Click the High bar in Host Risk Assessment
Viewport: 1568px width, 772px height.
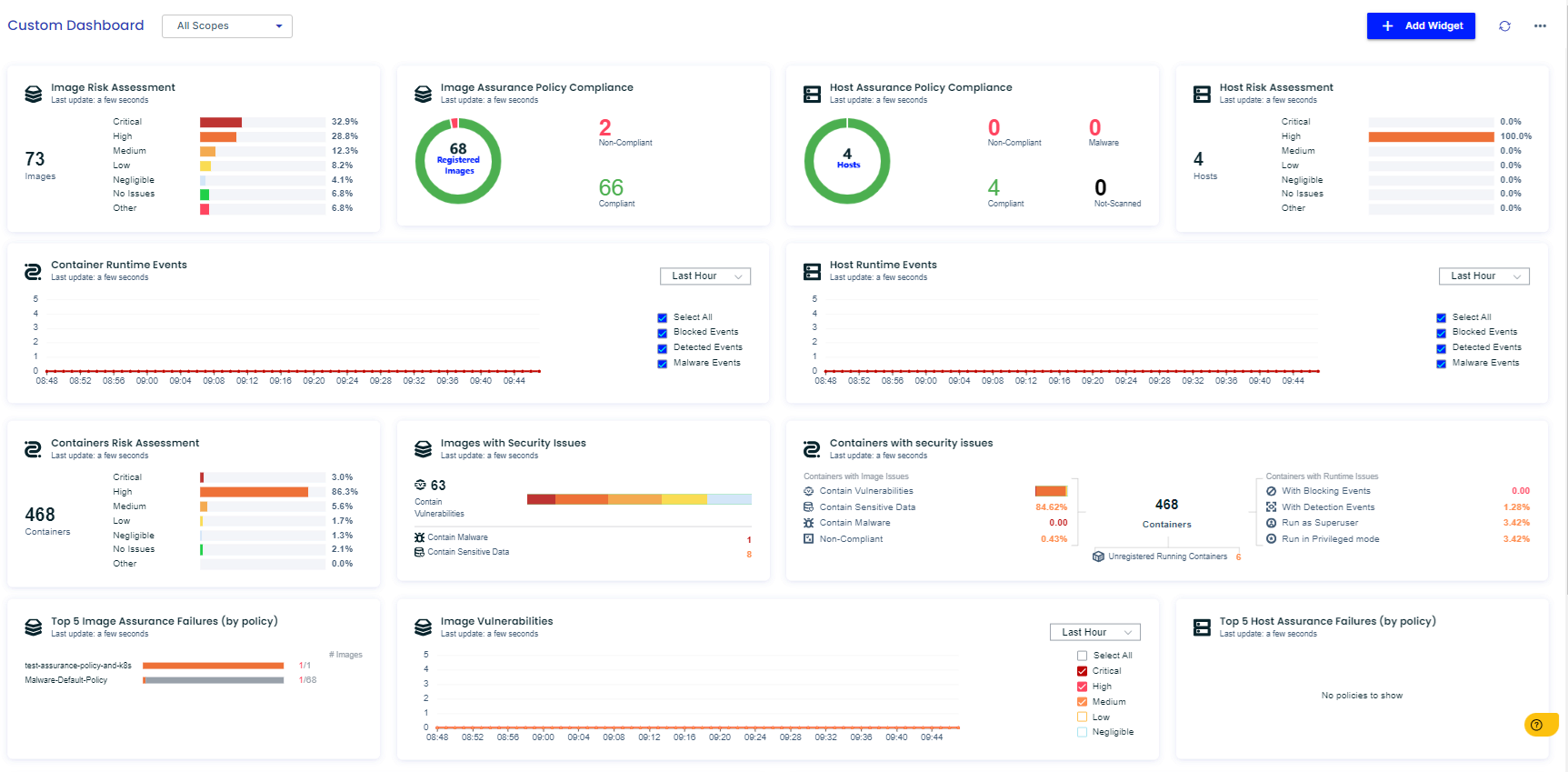pos(1431,136)
